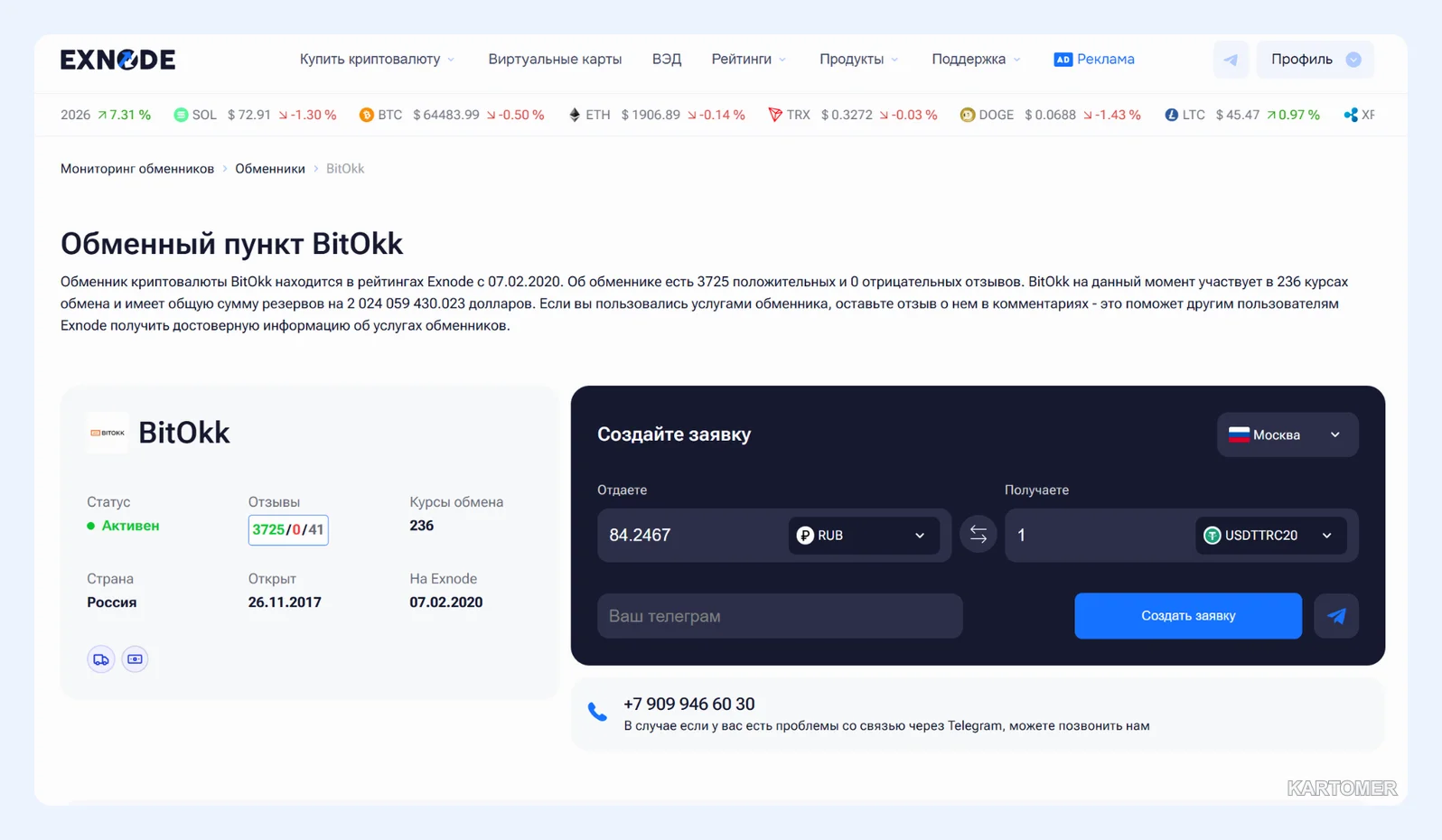This screenshot has height=840, width=1442.
Task: Click the phone handset icon
Action: (597, 712)
